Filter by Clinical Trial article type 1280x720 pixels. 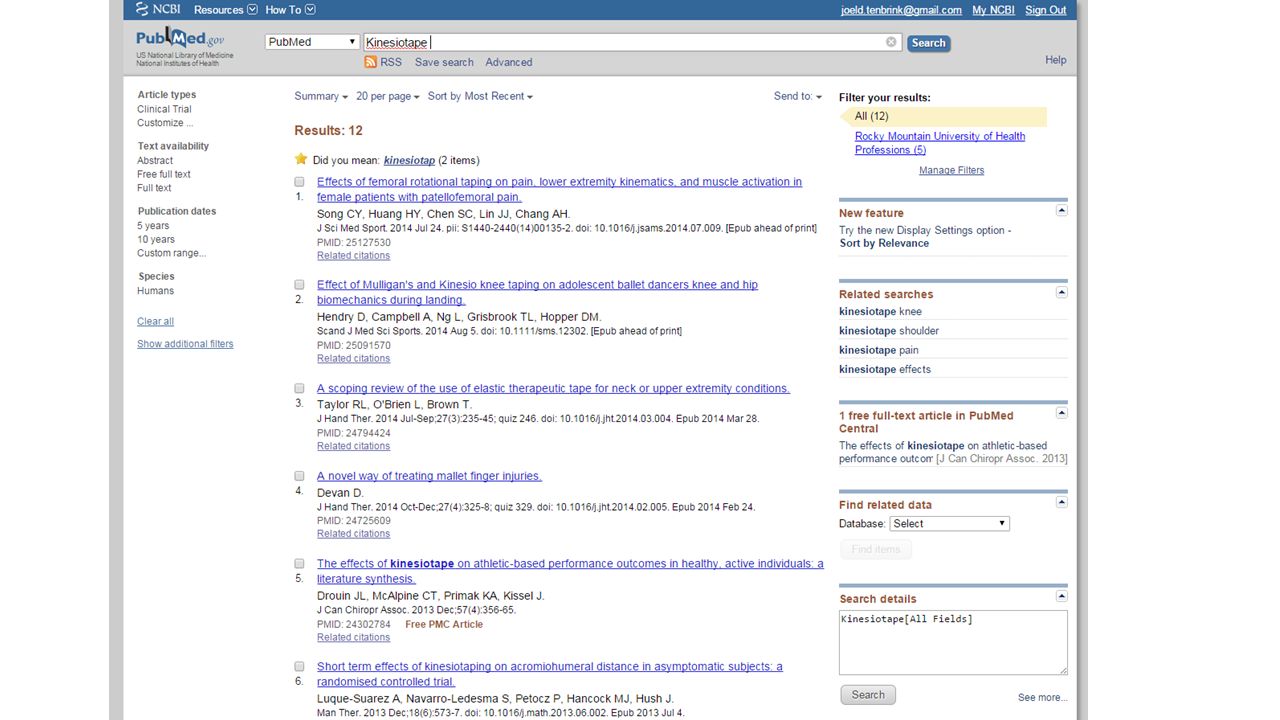pos(164,109)
